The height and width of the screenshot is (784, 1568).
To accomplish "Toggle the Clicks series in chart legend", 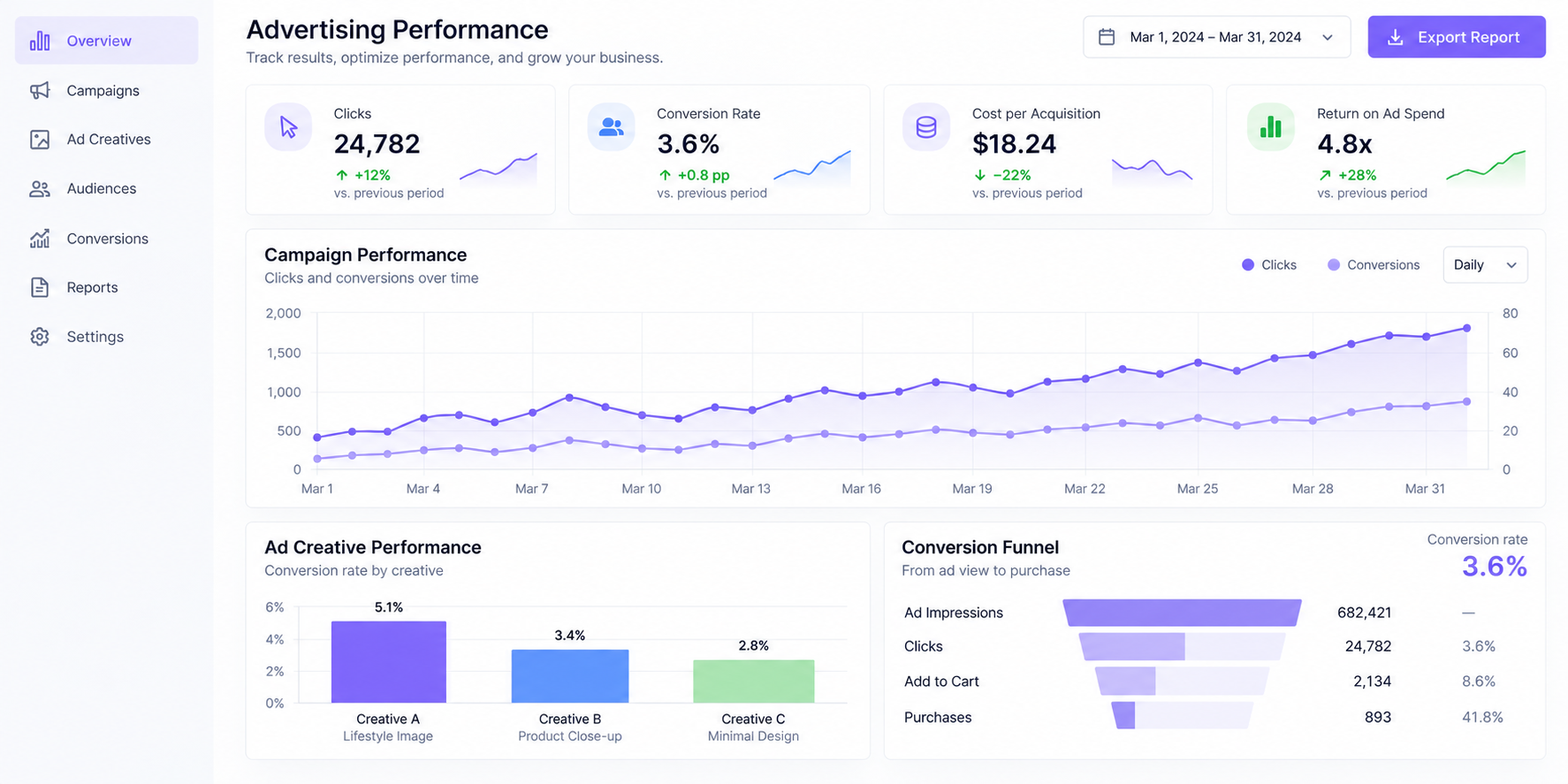I will pos(1269,265).
